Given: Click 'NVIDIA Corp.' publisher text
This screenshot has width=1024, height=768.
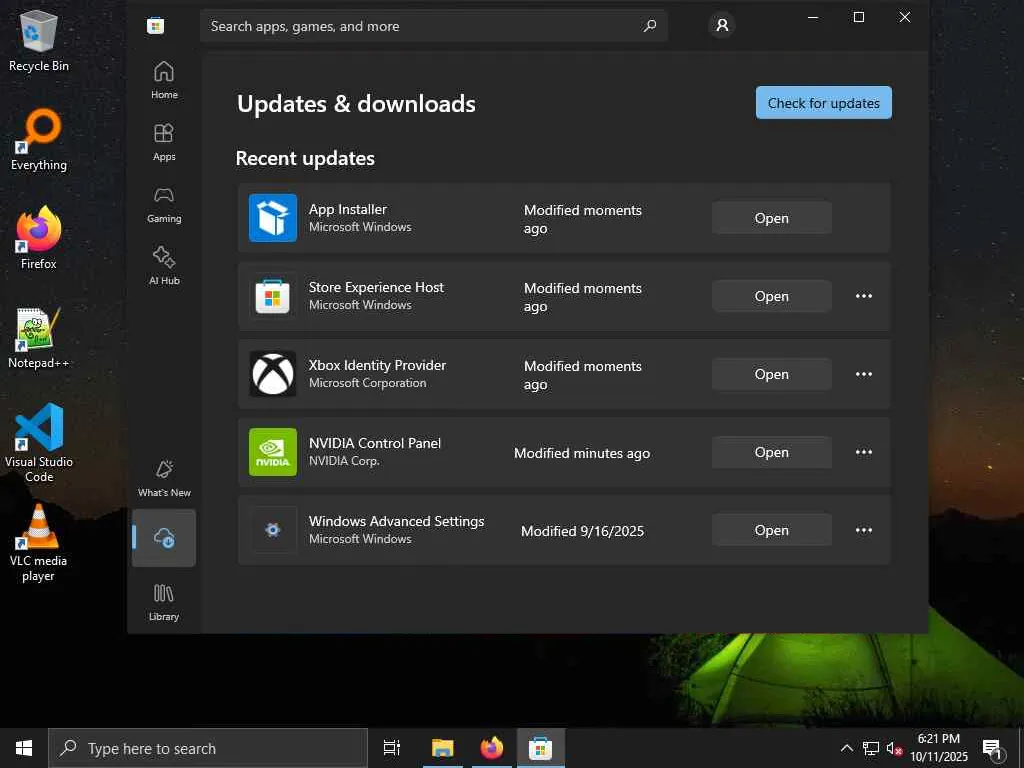Looking at the screenshot, I should point(344,460).
